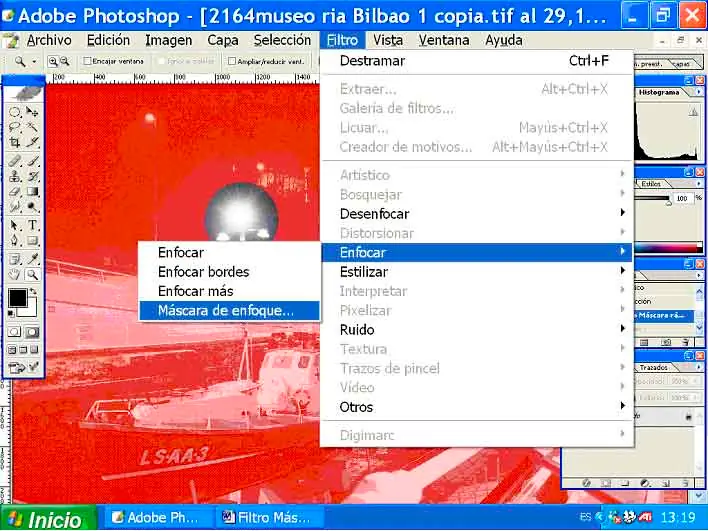Select the Shape tool
The image size is (708, 531).
coord(32,240)
